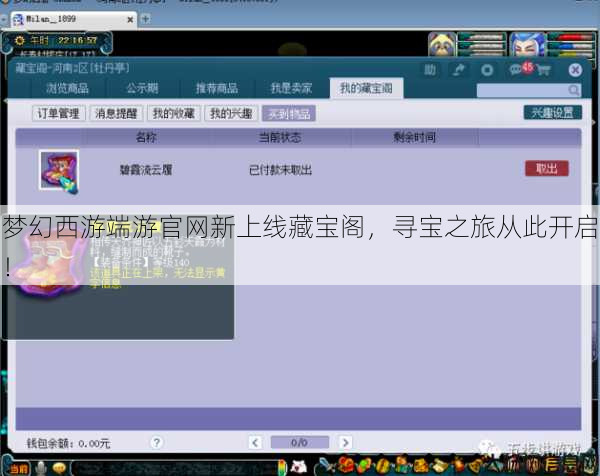Open 我的收藏 section
The image size is (600, 476).
tap(174, 113)
